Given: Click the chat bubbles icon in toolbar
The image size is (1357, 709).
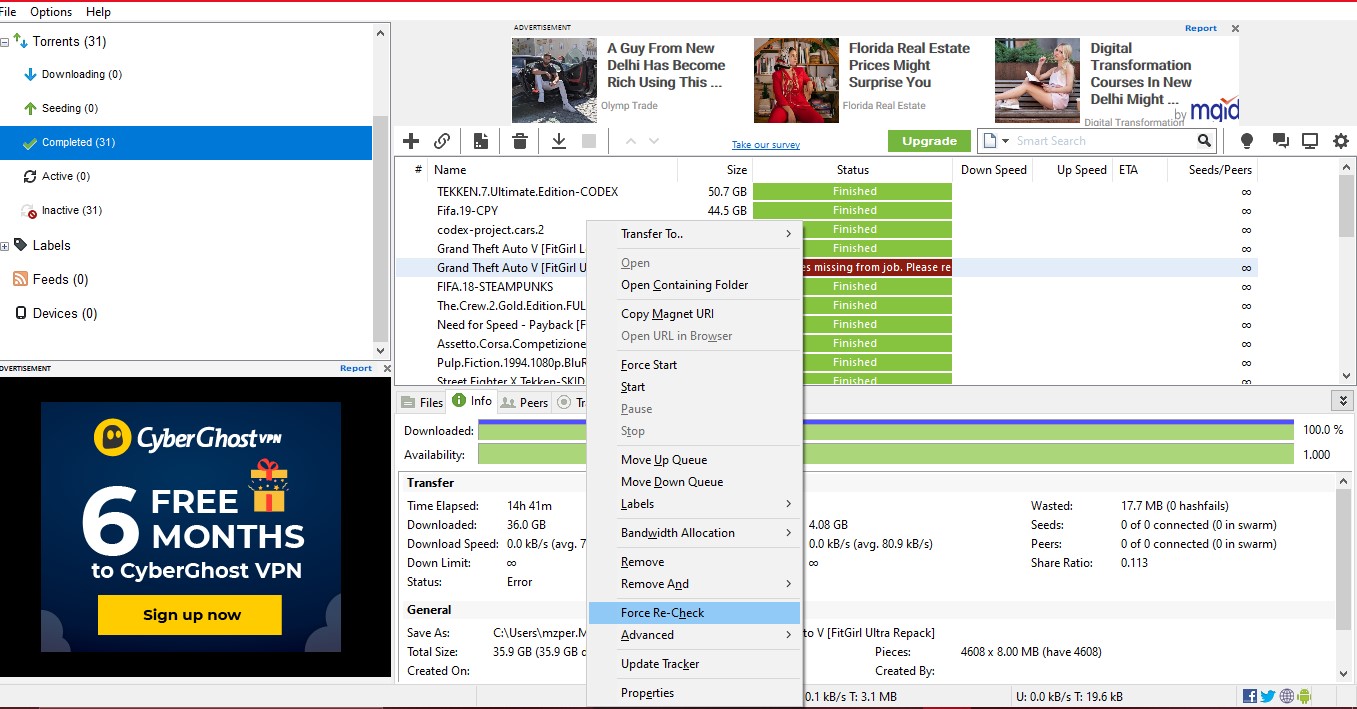Looking at the screenshot, I should tap(1280, 141).
